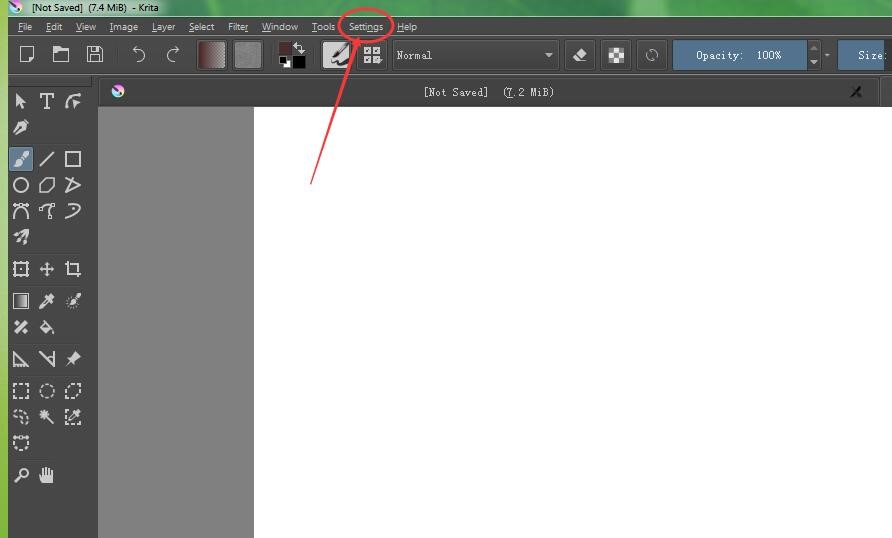Increase opacity with up arrow
The image size is (892, 538).
tap(814, 48)
